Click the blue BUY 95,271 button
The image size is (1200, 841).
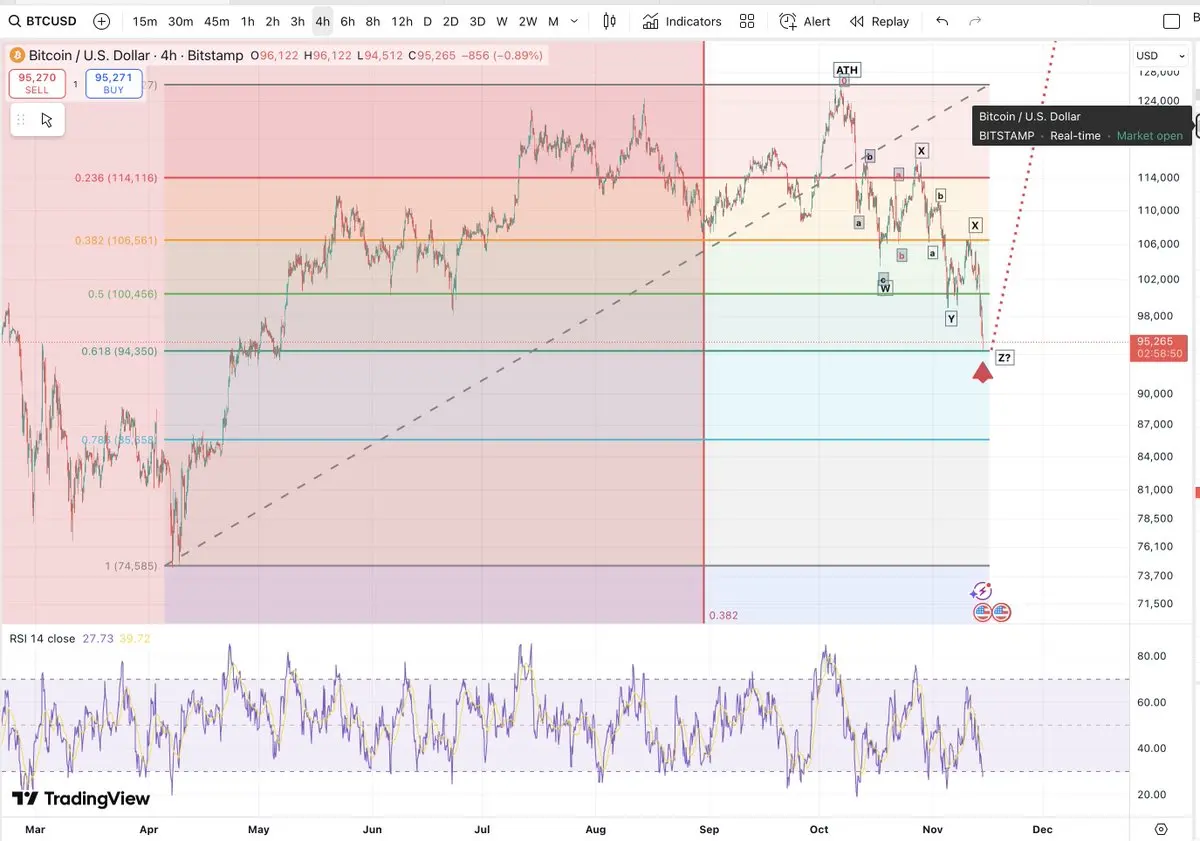coord(114,83)
